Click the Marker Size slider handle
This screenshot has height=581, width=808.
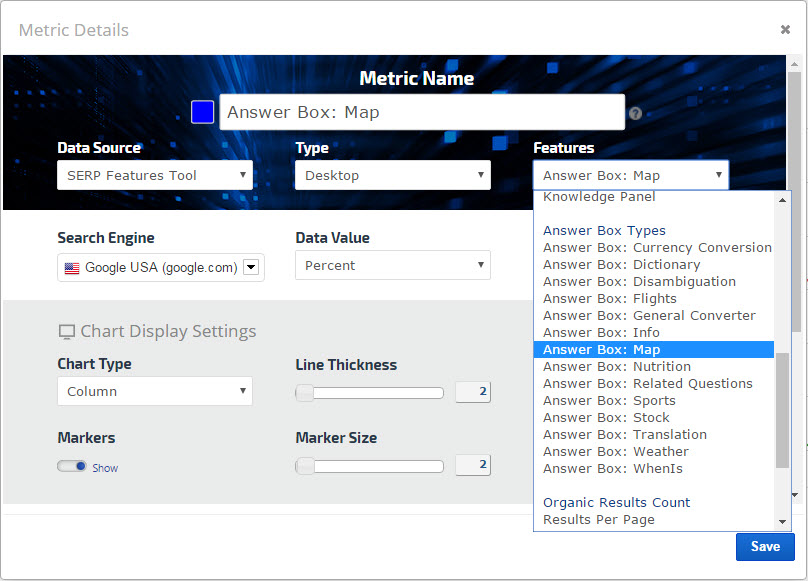pyautogui.click(x=305, y=466)
